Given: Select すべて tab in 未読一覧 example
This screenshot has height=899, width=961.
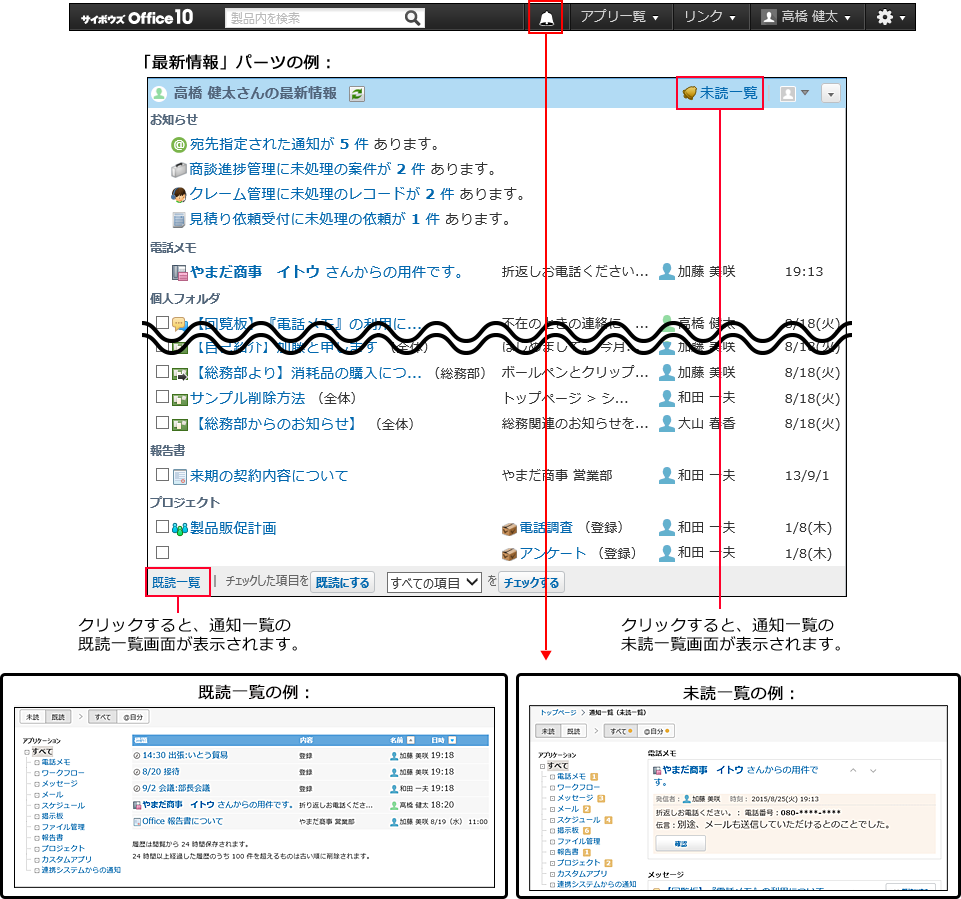Looking at the screenshot, I should [x=620, y=731].
